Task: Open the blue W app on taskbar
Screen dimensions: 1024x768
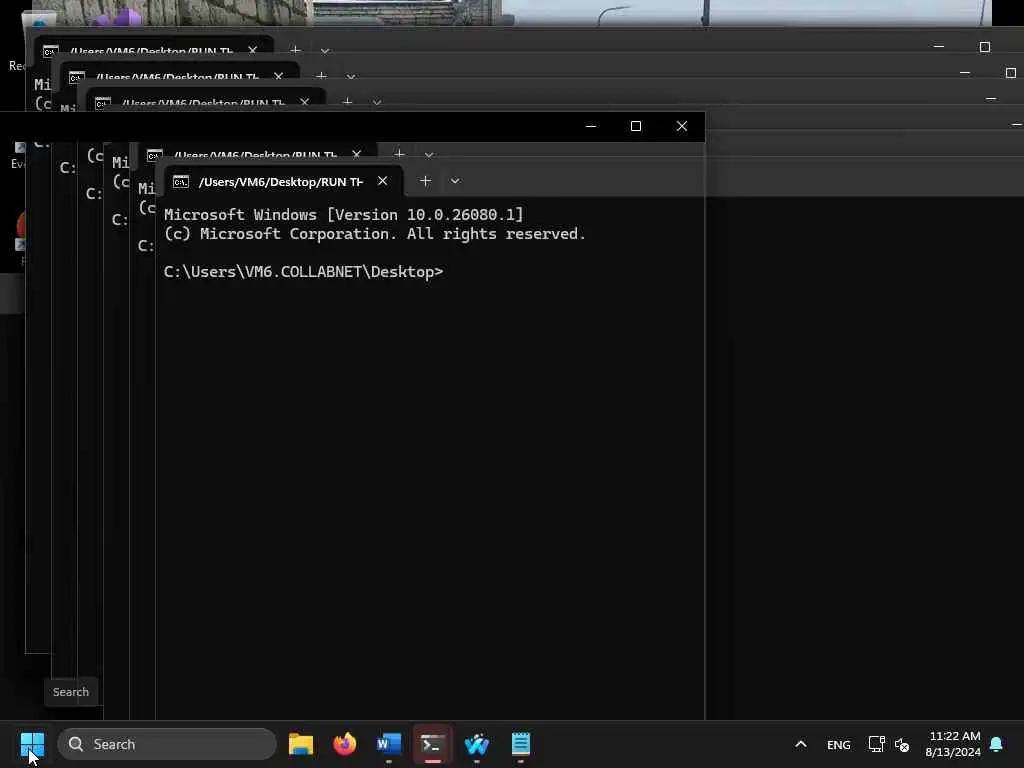Action: (x=477, y=744)
